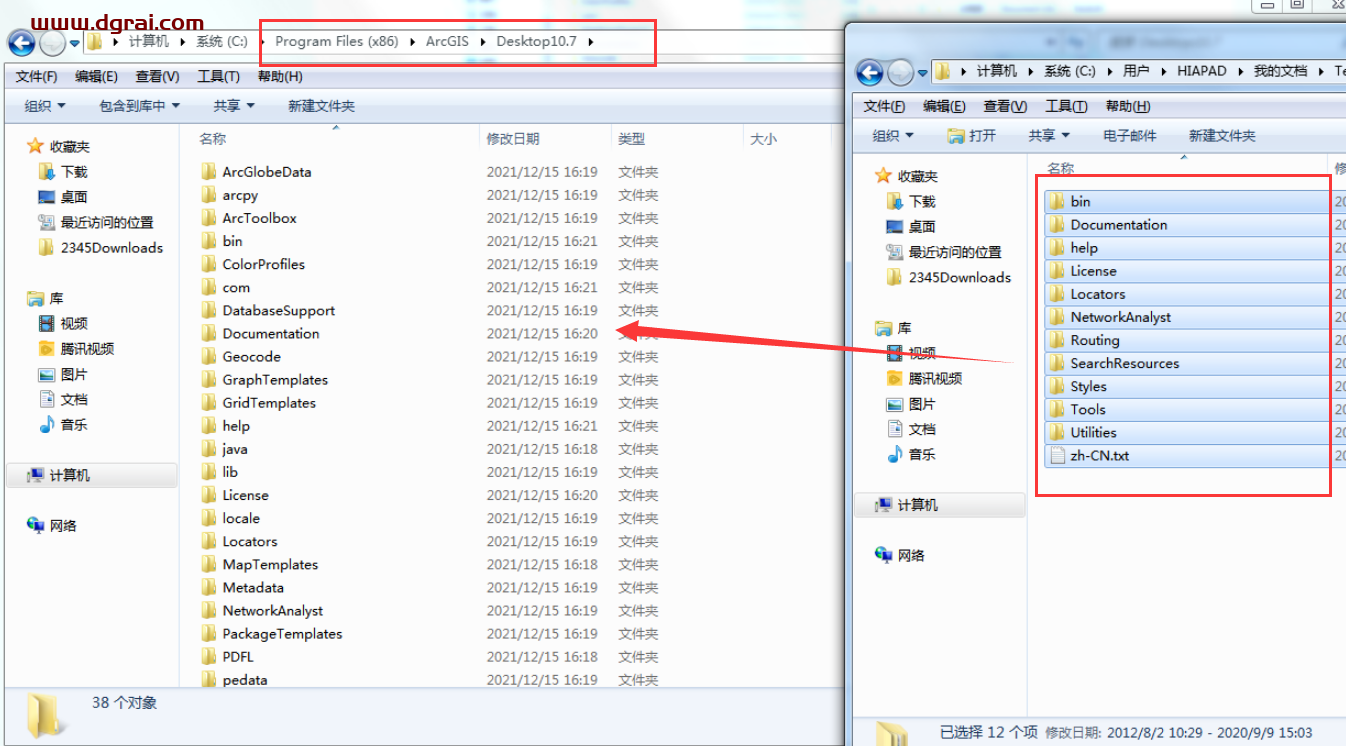Image resolution: width=1346 pixels, height=746 pixels.
Task: Expand the 组织 dropdown in left toolbar
Action: click(45, 106)
